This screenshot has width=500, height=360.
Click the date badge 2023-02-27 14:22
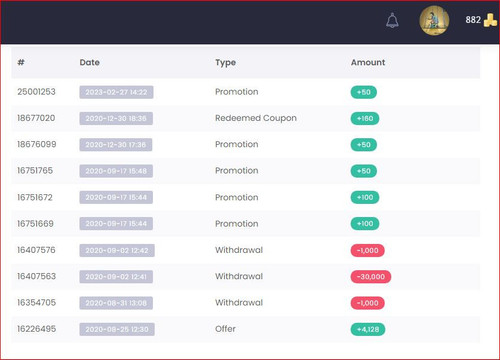point(116,92)
